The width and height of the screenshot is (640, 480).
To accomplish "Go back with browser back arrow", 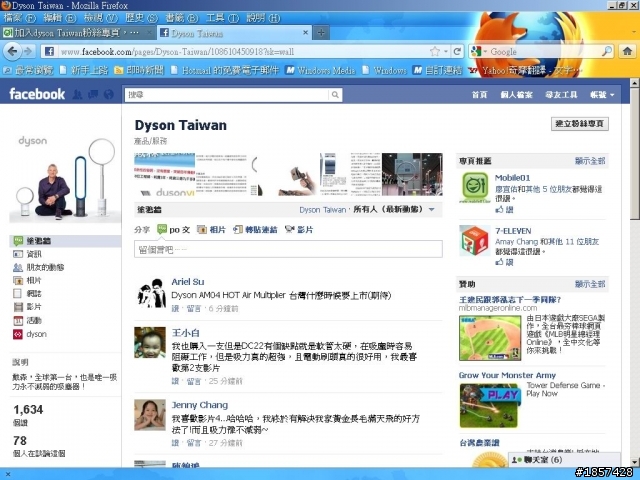I will click(12, 51).
